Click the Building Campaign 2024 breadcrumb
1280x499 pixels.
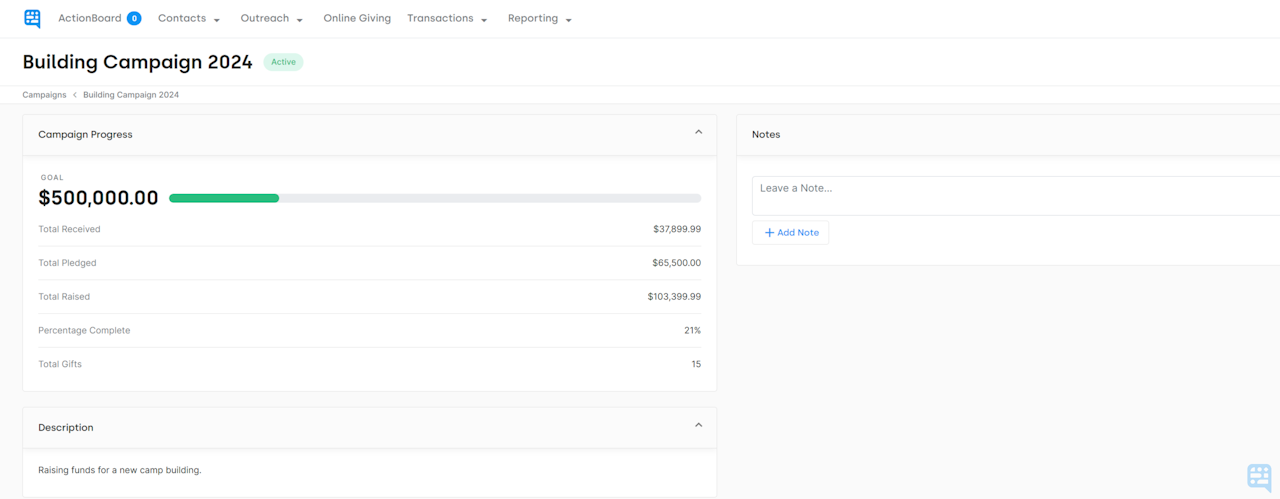tap(131, 95)
